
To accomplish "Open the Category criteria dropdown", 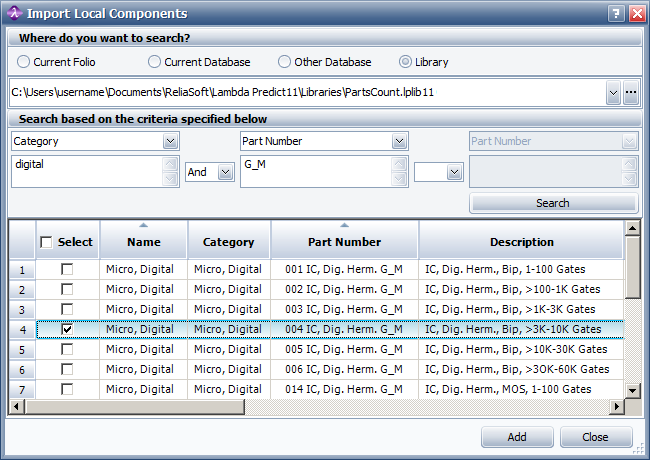I will pos(170,142).
